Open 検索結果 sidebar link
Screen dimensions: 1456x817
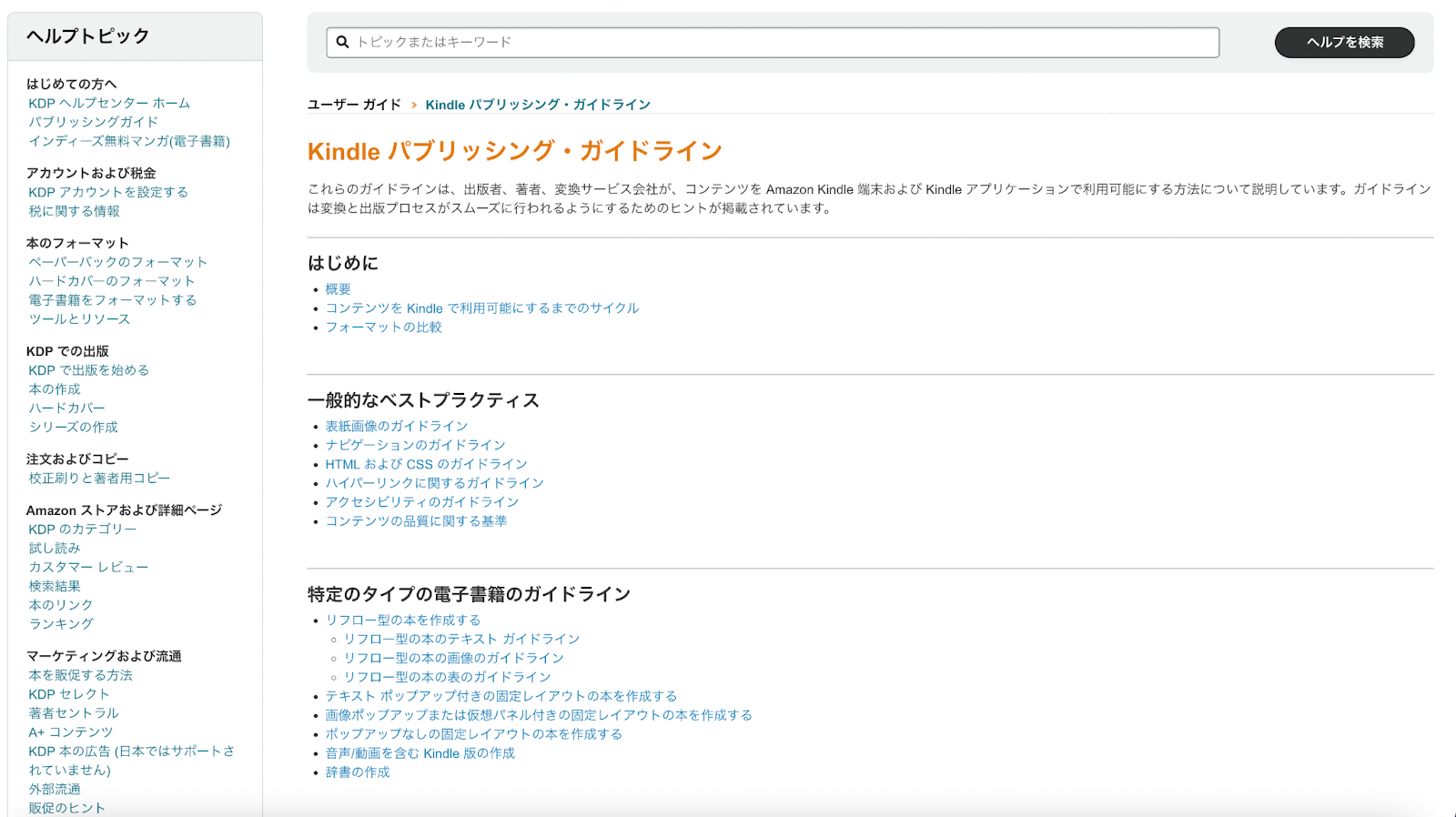coord(55,587)
